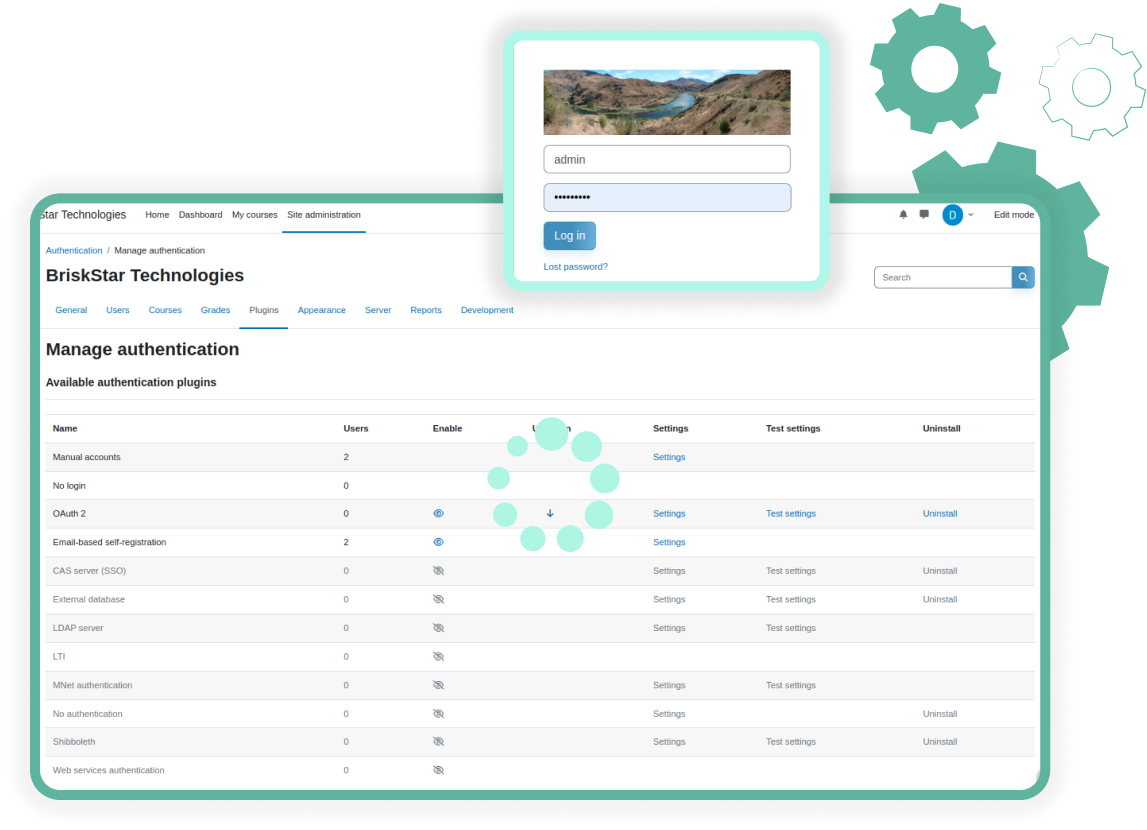This screenshot has height=830, width=1147.
Task: Open Settings for Manual accounts
Action: [669, 457]
